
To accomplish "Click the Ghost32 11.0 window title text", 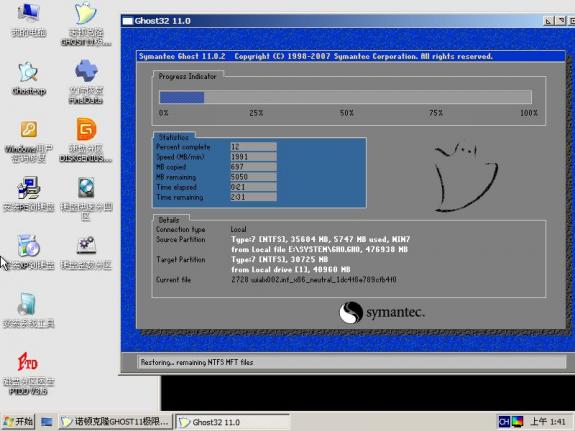I will pyautogui.click(x=162, y=21).
